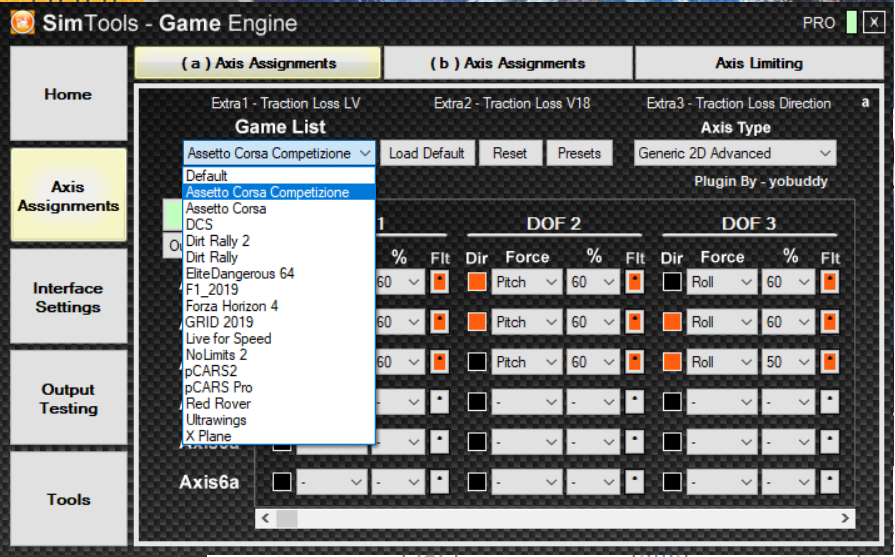Open the DOF 2 Flt filter in first axis row
Viewport: 895px width, 557px height.
coord(635,282)
